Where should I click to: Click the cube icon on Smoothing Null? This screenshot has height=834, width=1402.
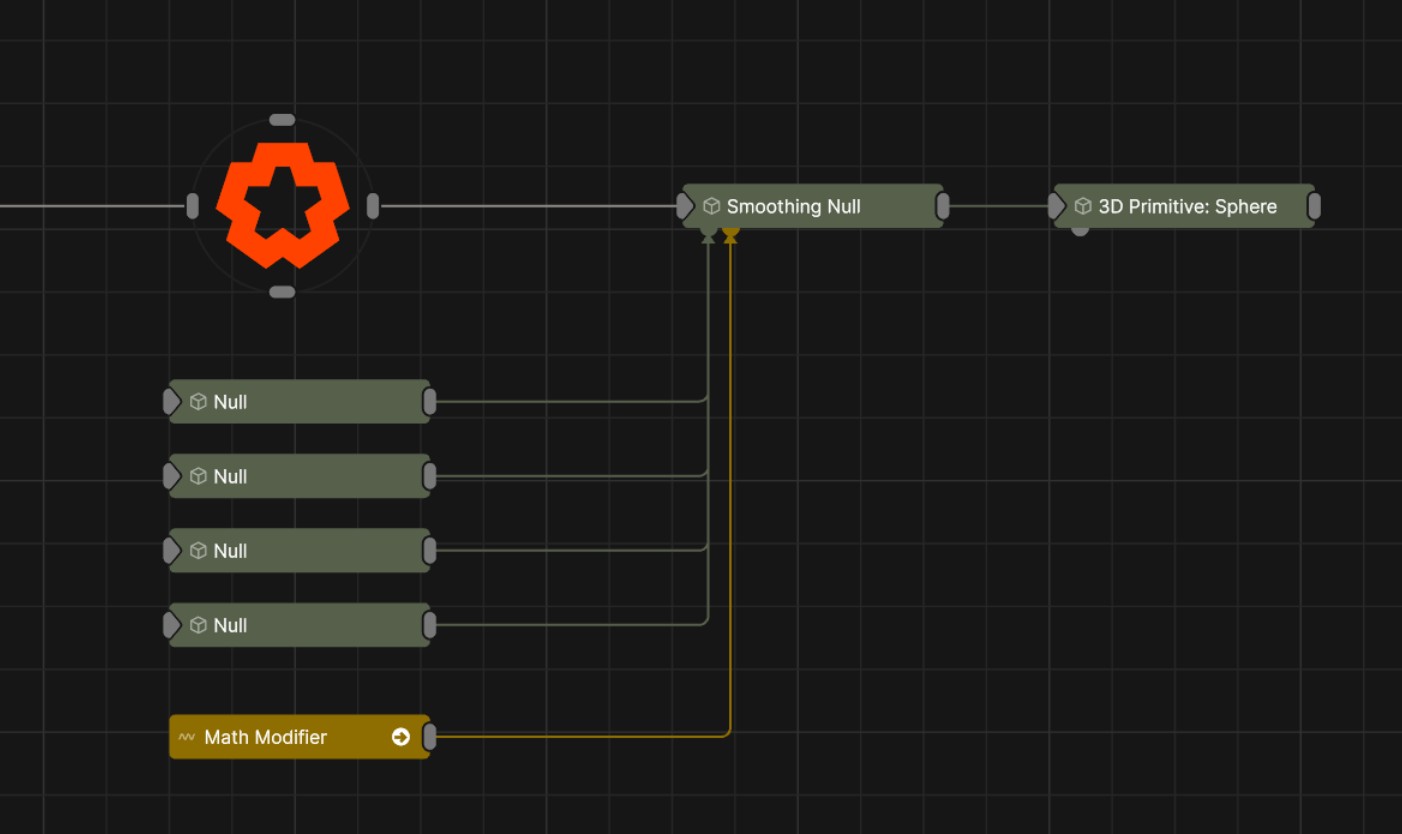click(711, 206)
